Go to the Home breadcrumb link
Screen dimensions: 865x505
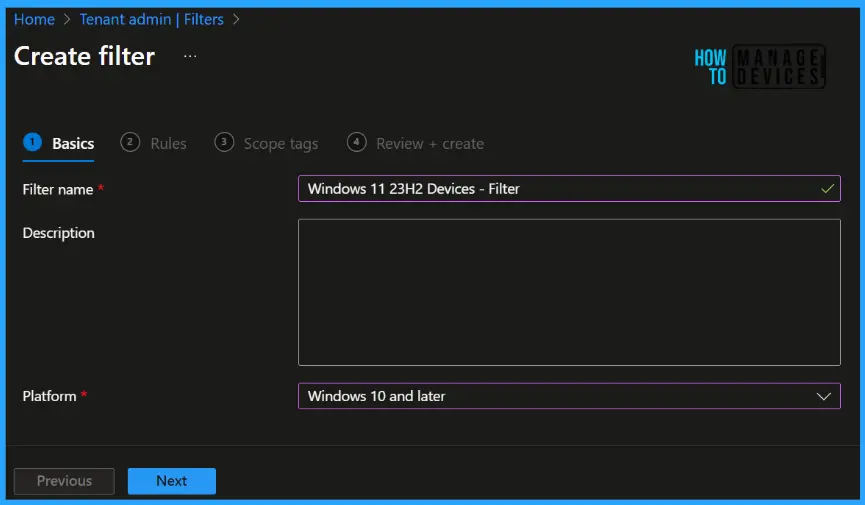[34, 19]
